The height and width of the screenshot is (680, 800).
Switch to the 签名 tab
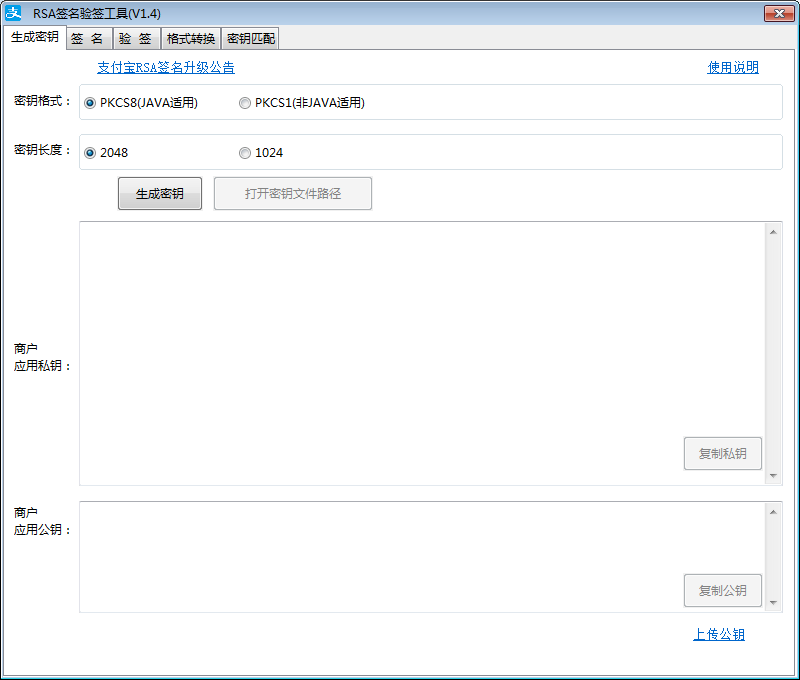(x=89, y=39)
